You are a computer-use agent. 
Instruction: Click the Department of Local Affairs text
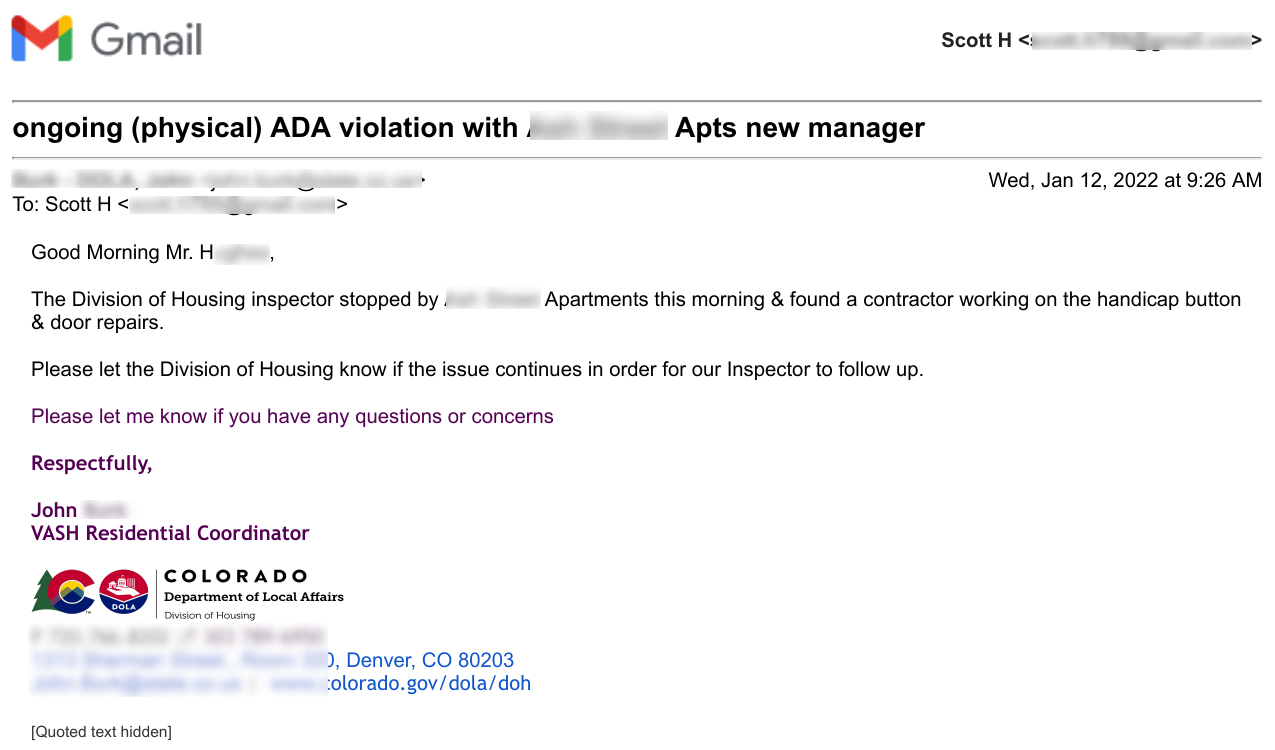253,597
